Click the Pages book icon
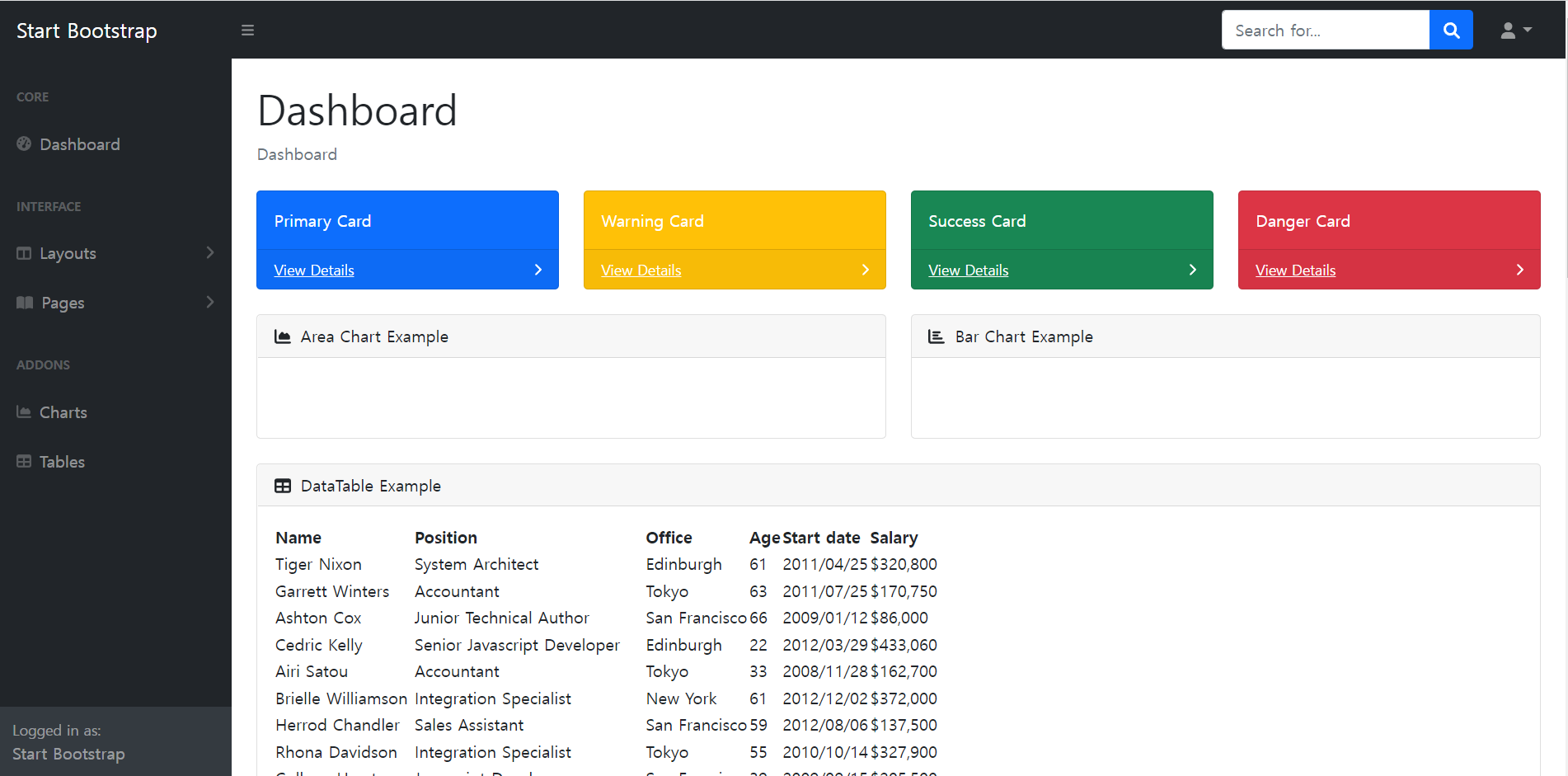 click(25, 303)
